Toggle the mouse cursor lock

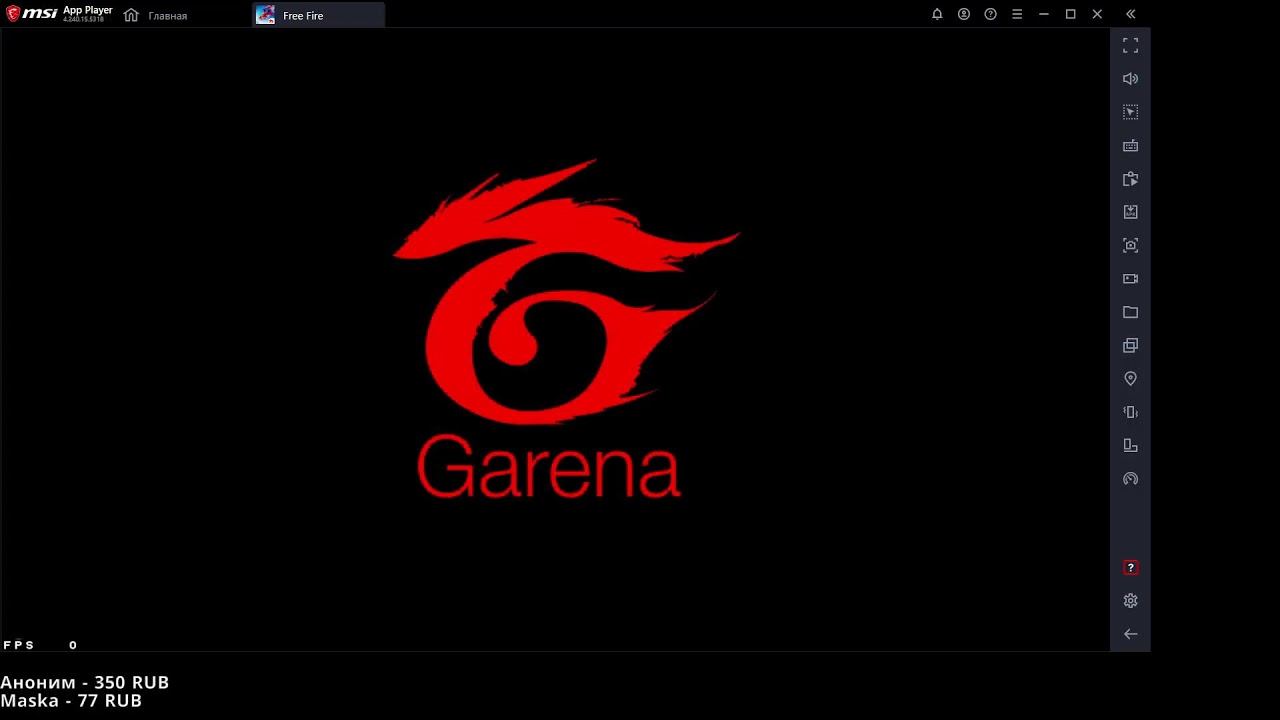point(1130,112)
